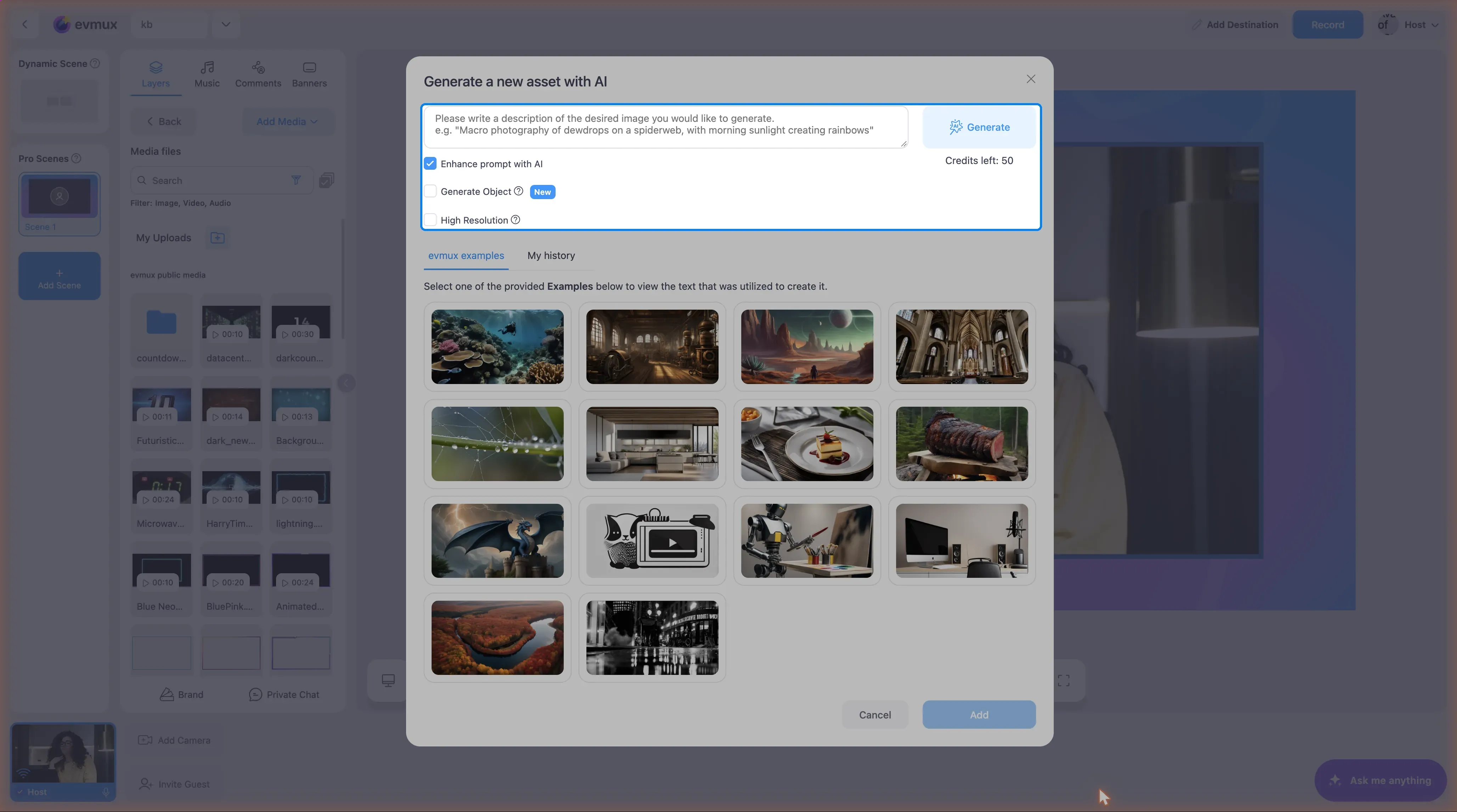
Task: Close the Generate asset dialog
Action: pos(1030,79)
